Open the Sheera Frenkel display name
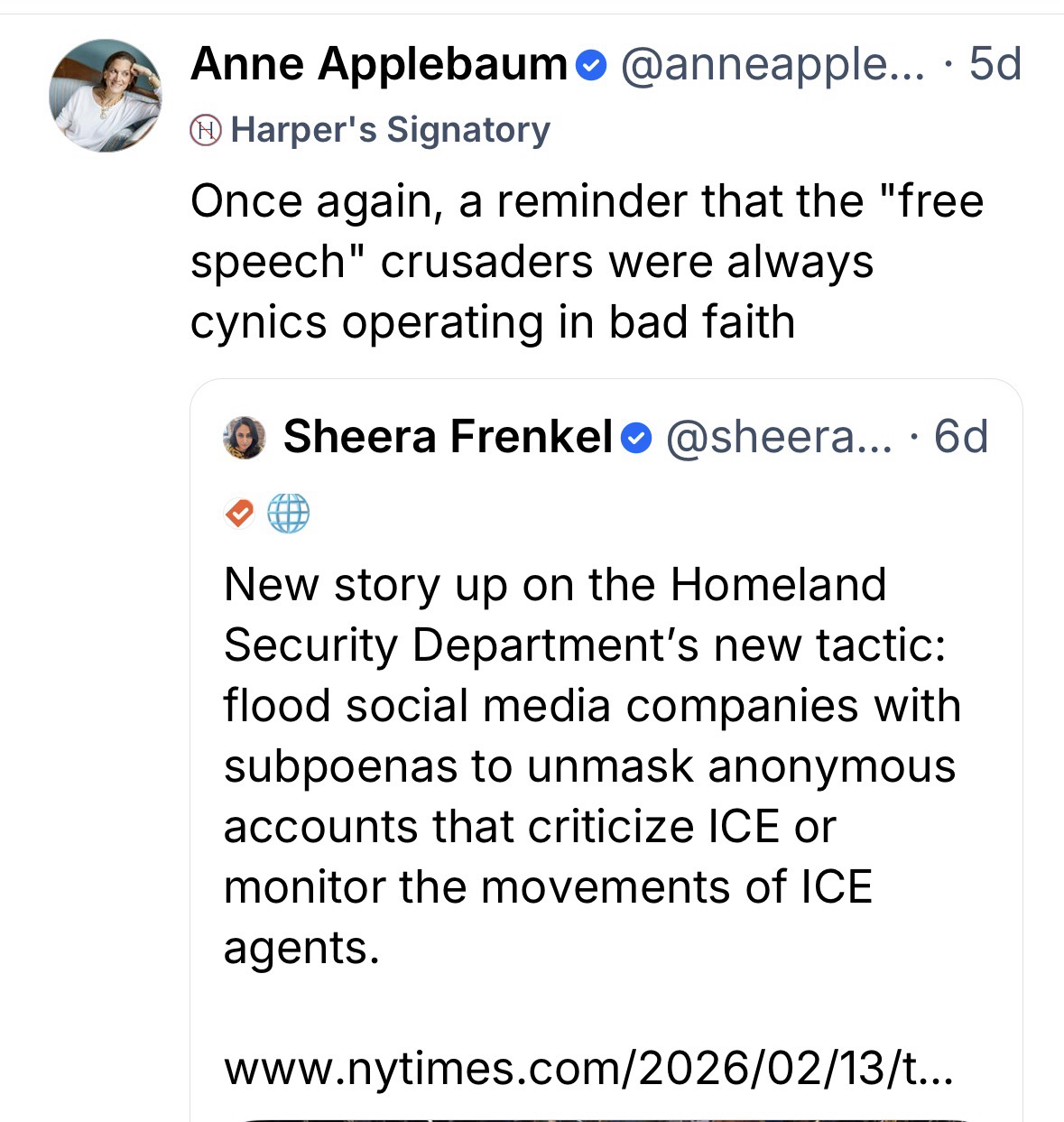This screenshot has width=1064, height=1122. (x=449, y=438)
